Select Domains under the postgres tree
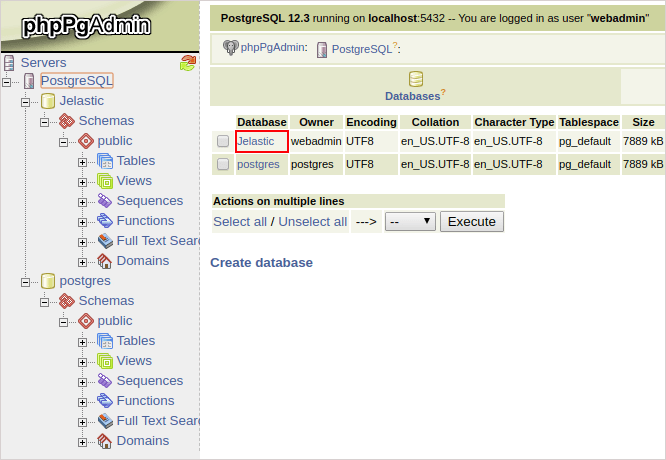This screenshot has width=666, height=460. click(143, 441)
